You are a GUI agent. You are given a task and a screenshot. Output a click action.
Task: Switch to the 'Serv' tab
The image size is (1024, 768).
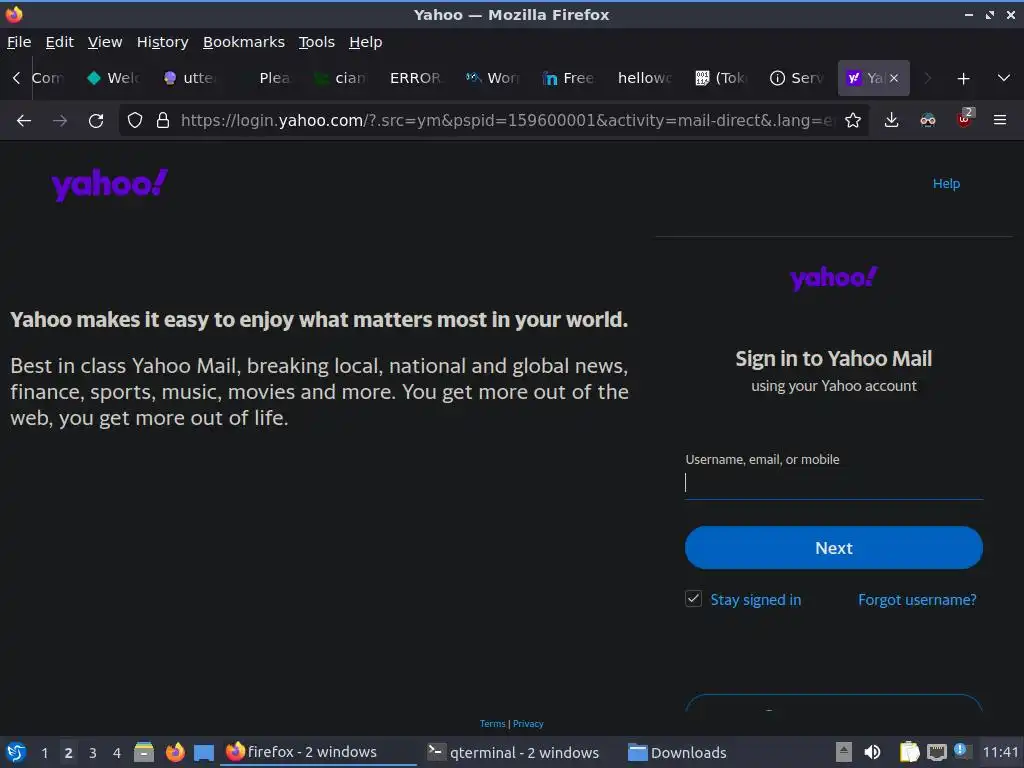797,78
